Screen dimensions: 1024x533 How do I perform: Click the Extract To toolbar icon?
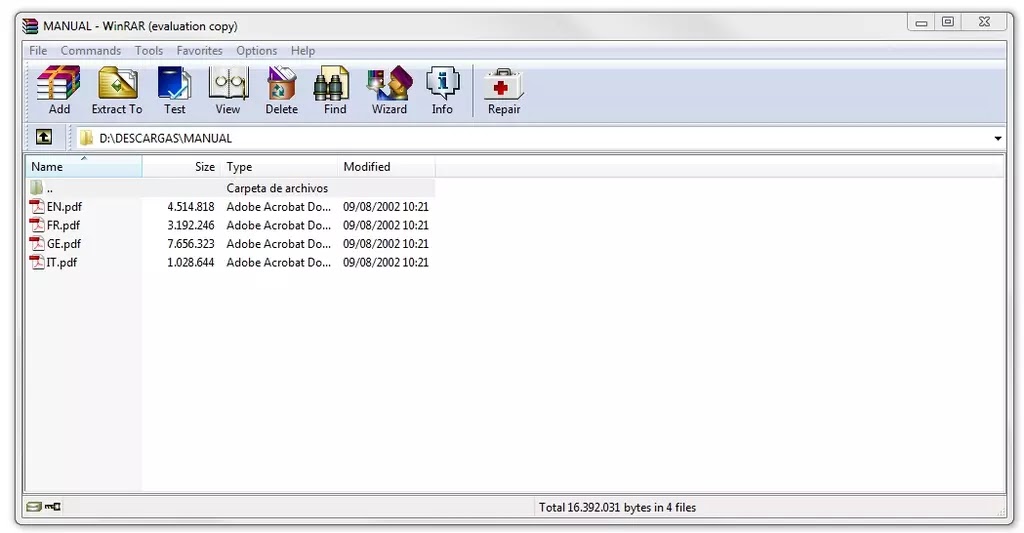pos(118,84)
